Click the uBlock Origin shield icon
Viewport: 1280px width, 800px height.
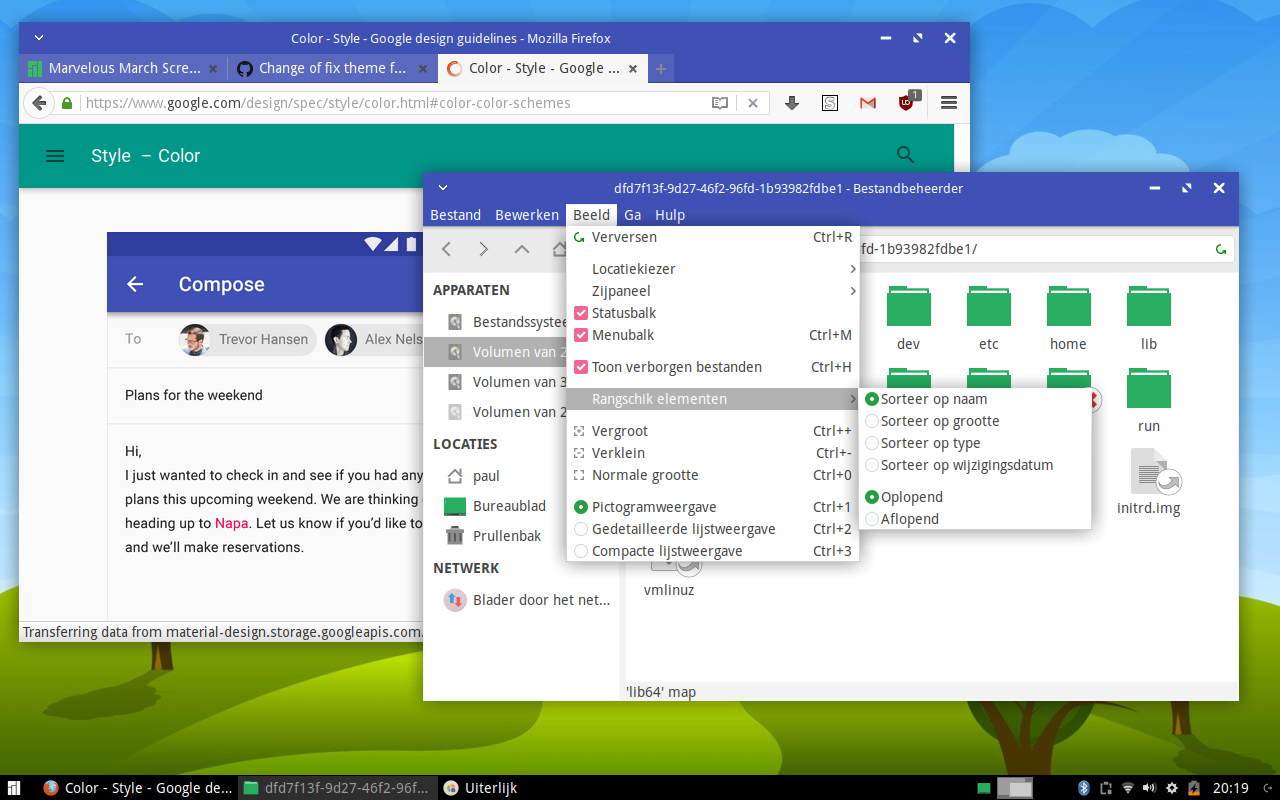point(907,102)
